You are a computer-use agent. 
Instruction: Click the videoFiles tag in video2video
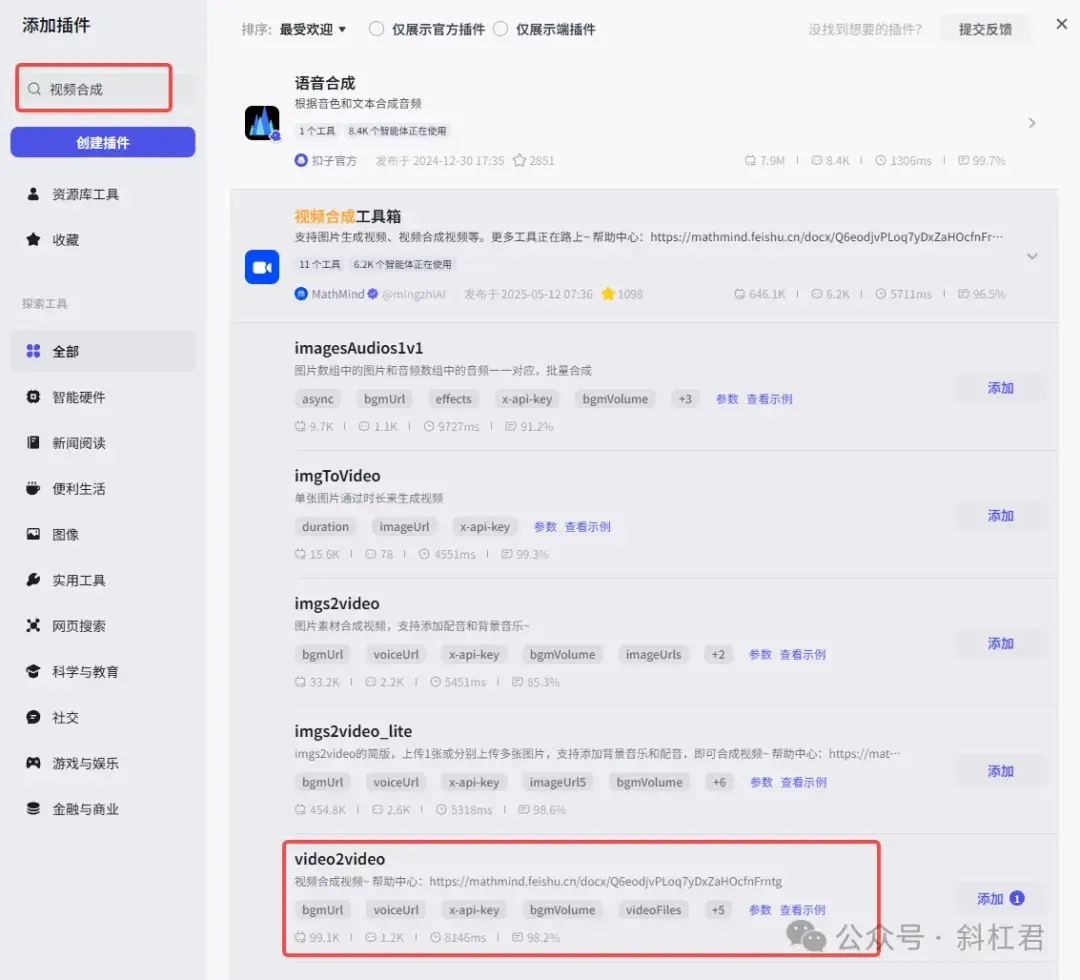coord(653,910)
